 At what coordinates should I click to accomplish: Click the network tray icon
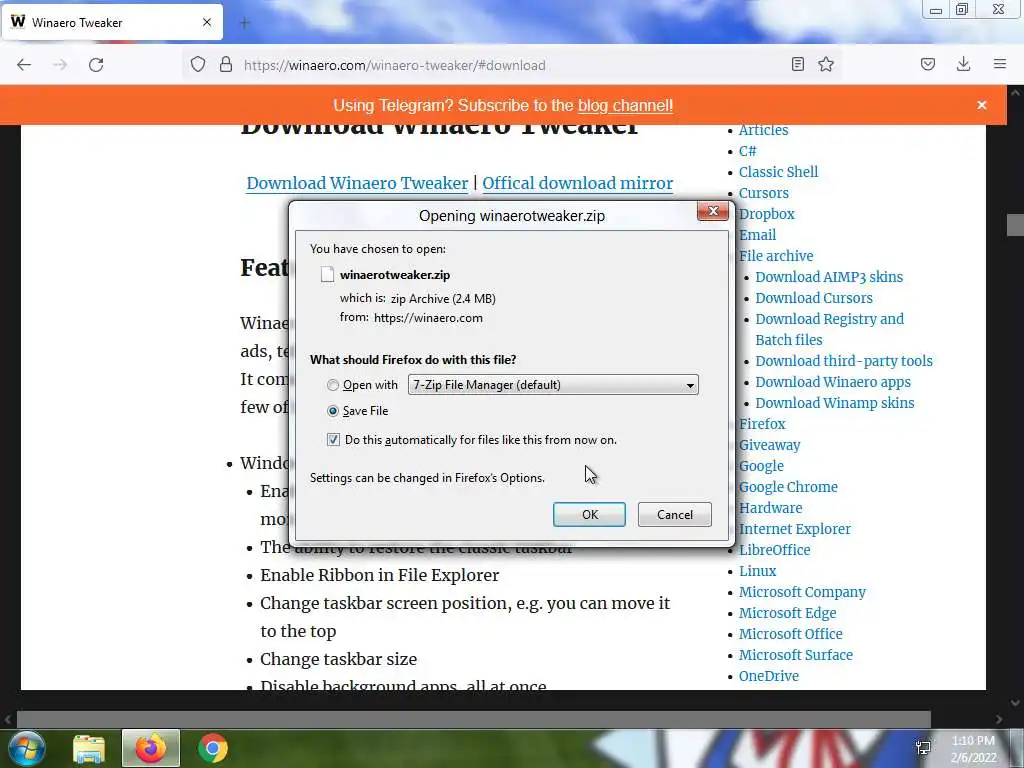coord(923,748)
